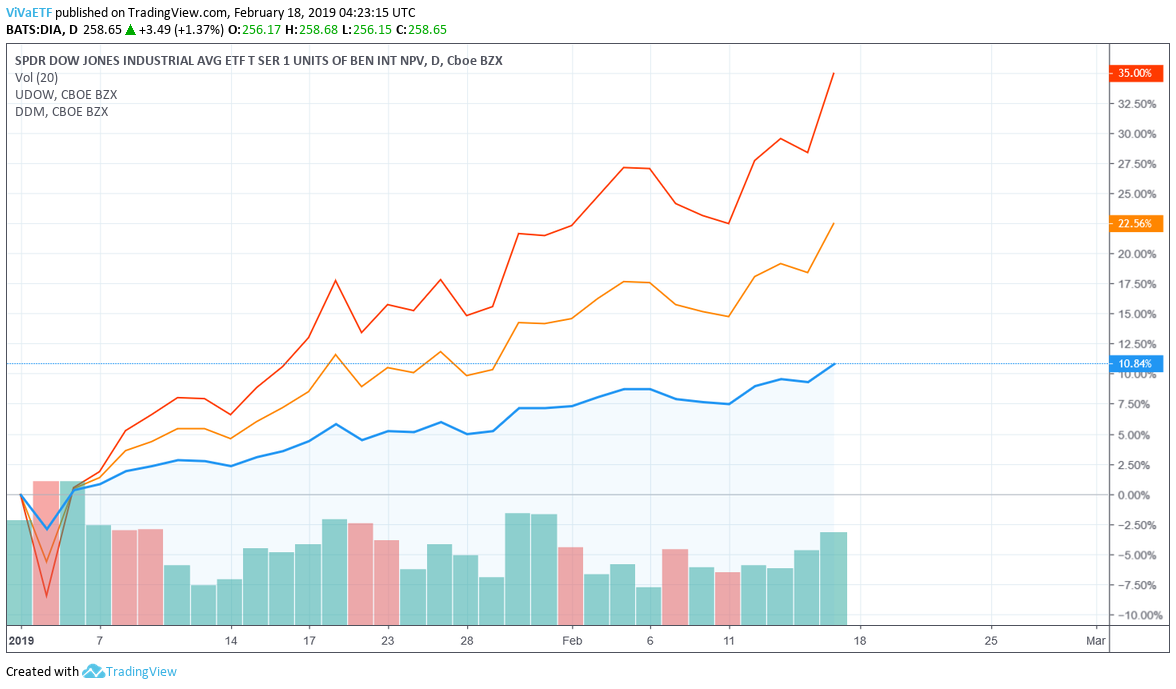Click the '25' date label on time axis
The height and width of the screenshot is (689, 1176).
tap(991, 640)
